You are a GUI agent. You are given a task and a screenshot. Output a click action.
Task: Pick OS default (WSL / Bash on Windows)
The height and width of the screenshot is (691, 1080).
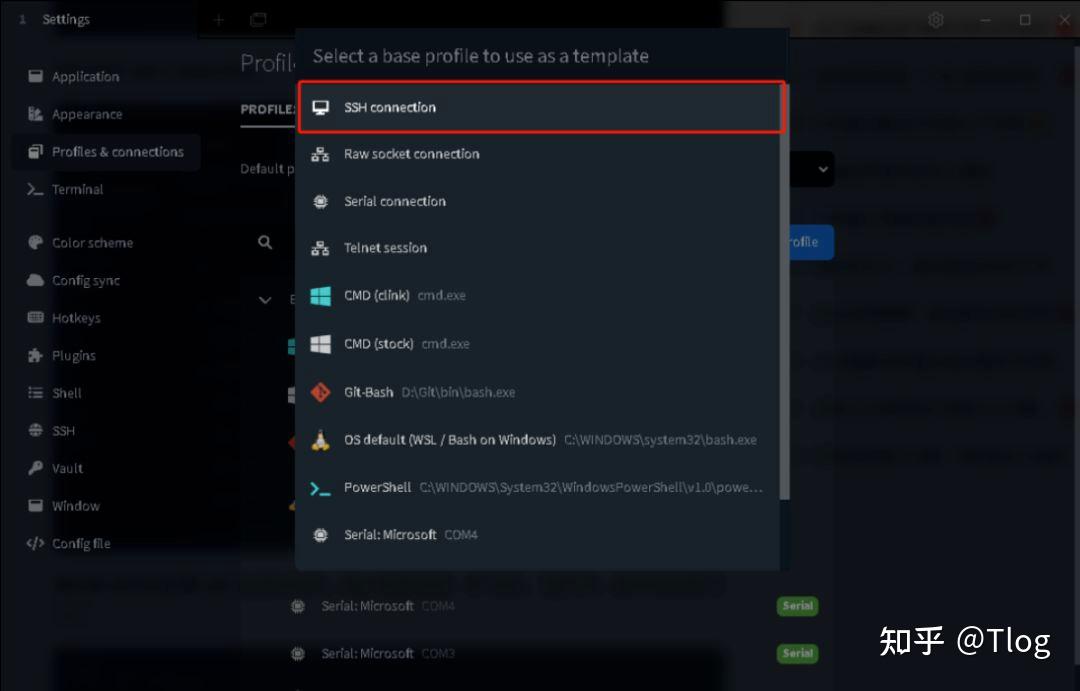(539, 440)
